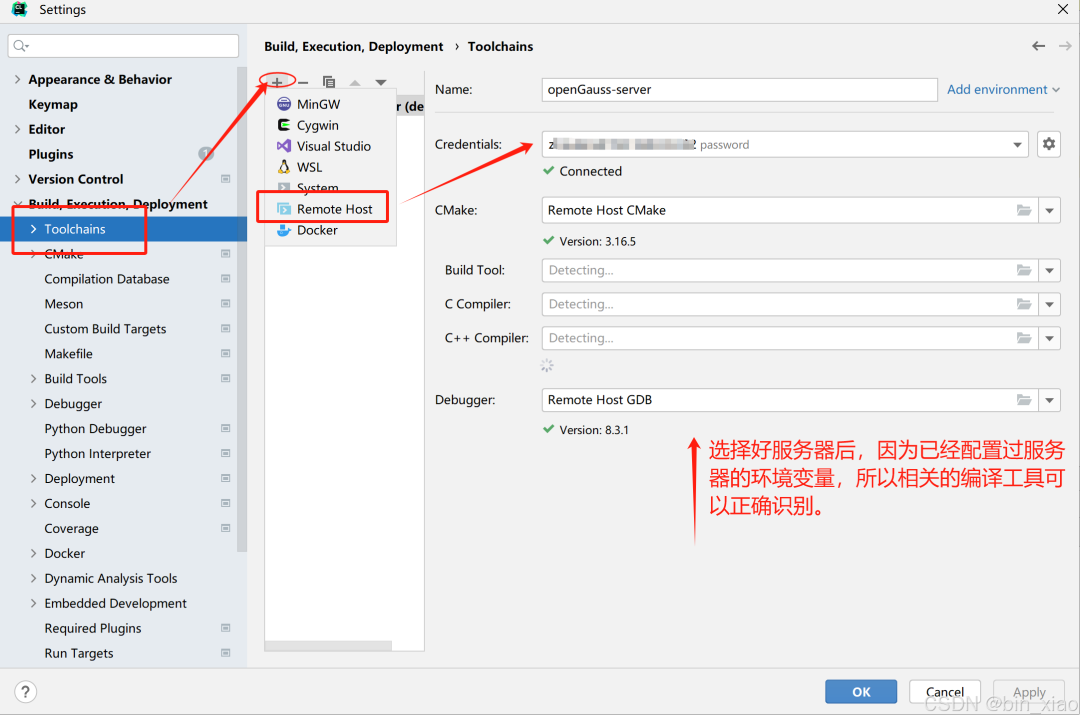1080x722 pixels.
Task: Click project-level icon beside Makefile
Action: pos(225,353)
